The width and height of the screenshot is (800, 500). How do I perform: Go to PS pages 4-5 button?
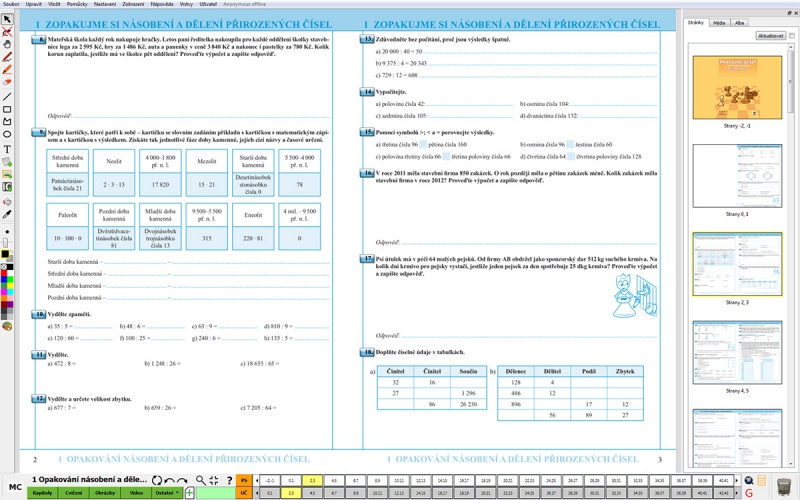point(334,481)
